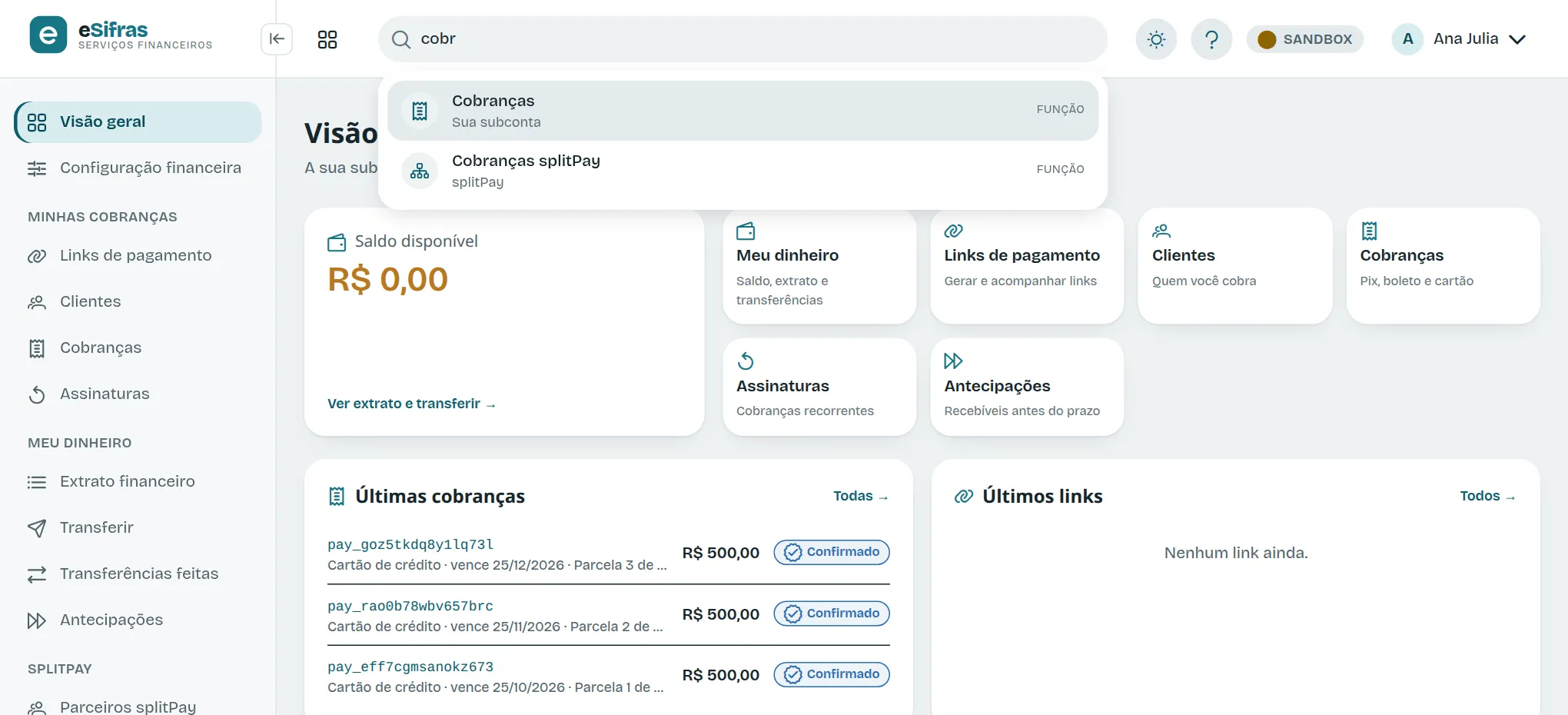
Task: Click the R$ 0,00 available balance
Action: point(387,279)
